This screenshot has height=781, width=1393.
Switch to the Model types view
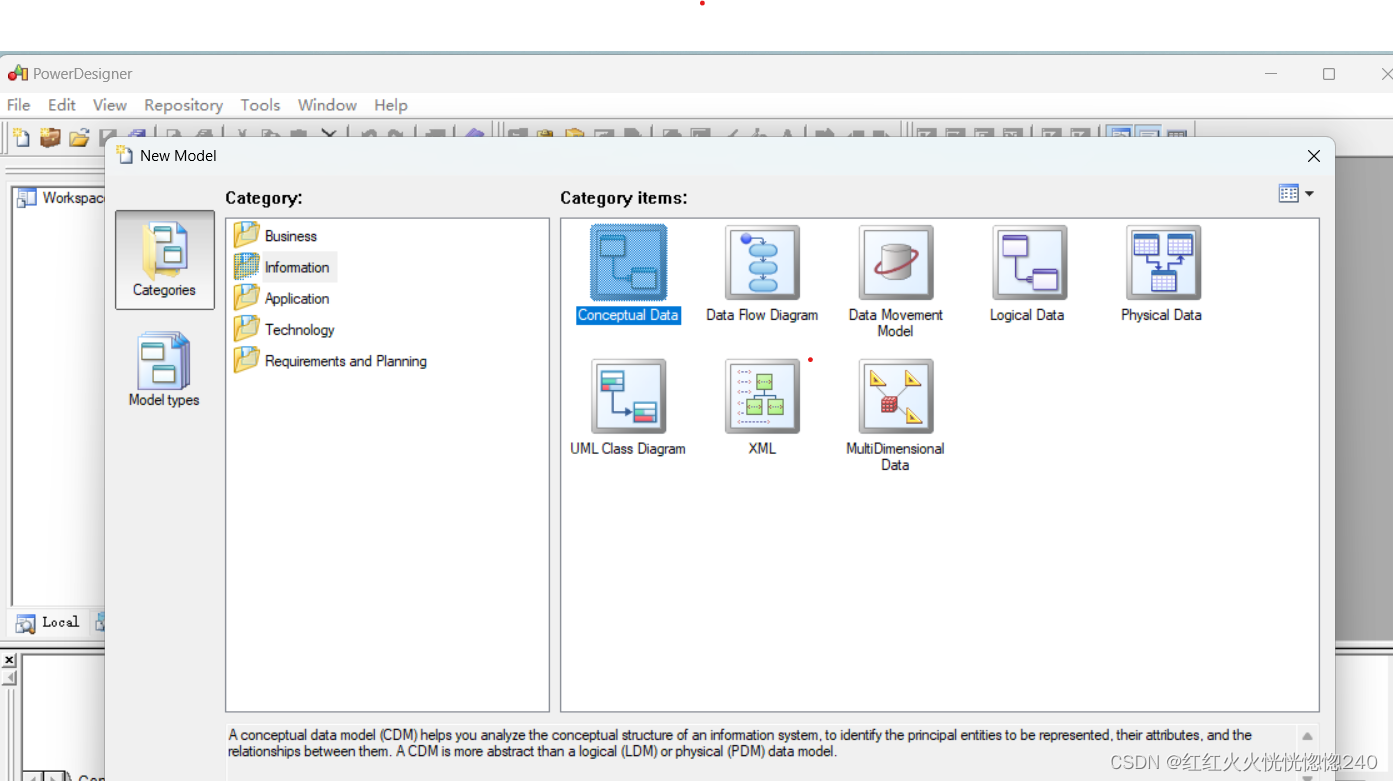point(165,369)
